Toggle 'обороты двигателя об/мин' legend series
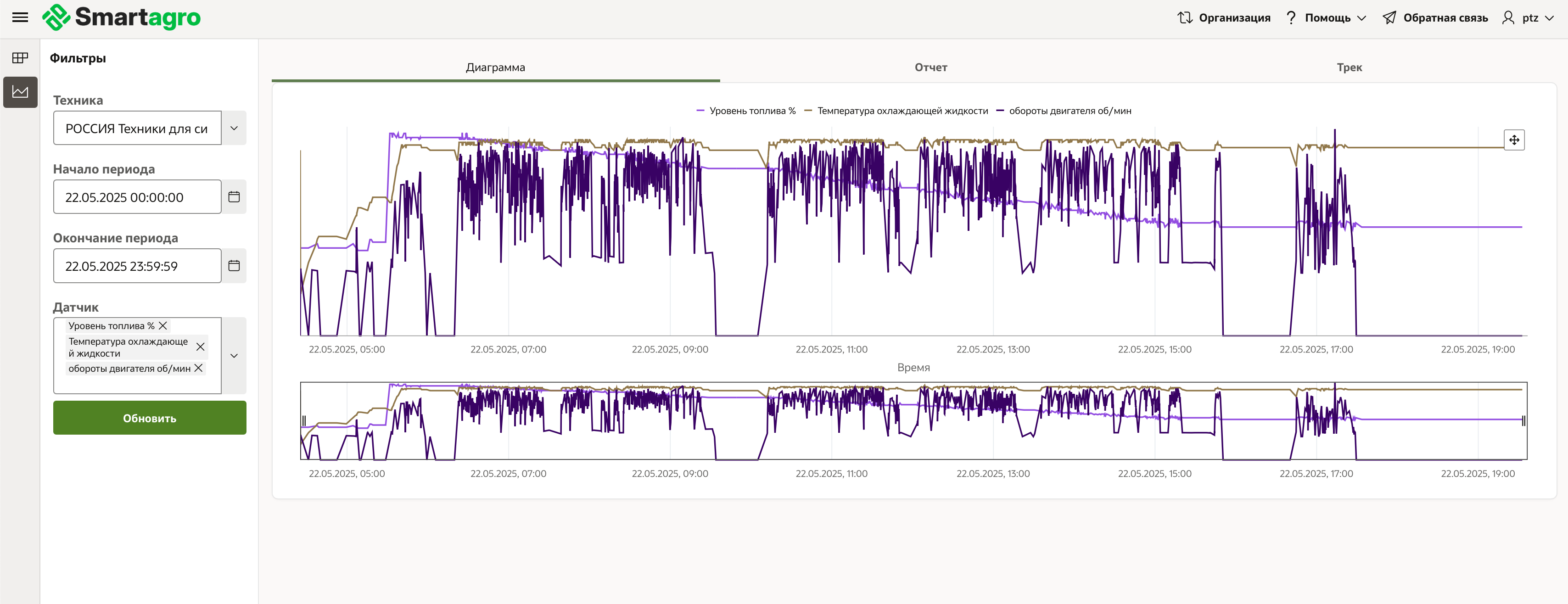The width and height of the screenshot is (1568, 604). [1064, 111]
